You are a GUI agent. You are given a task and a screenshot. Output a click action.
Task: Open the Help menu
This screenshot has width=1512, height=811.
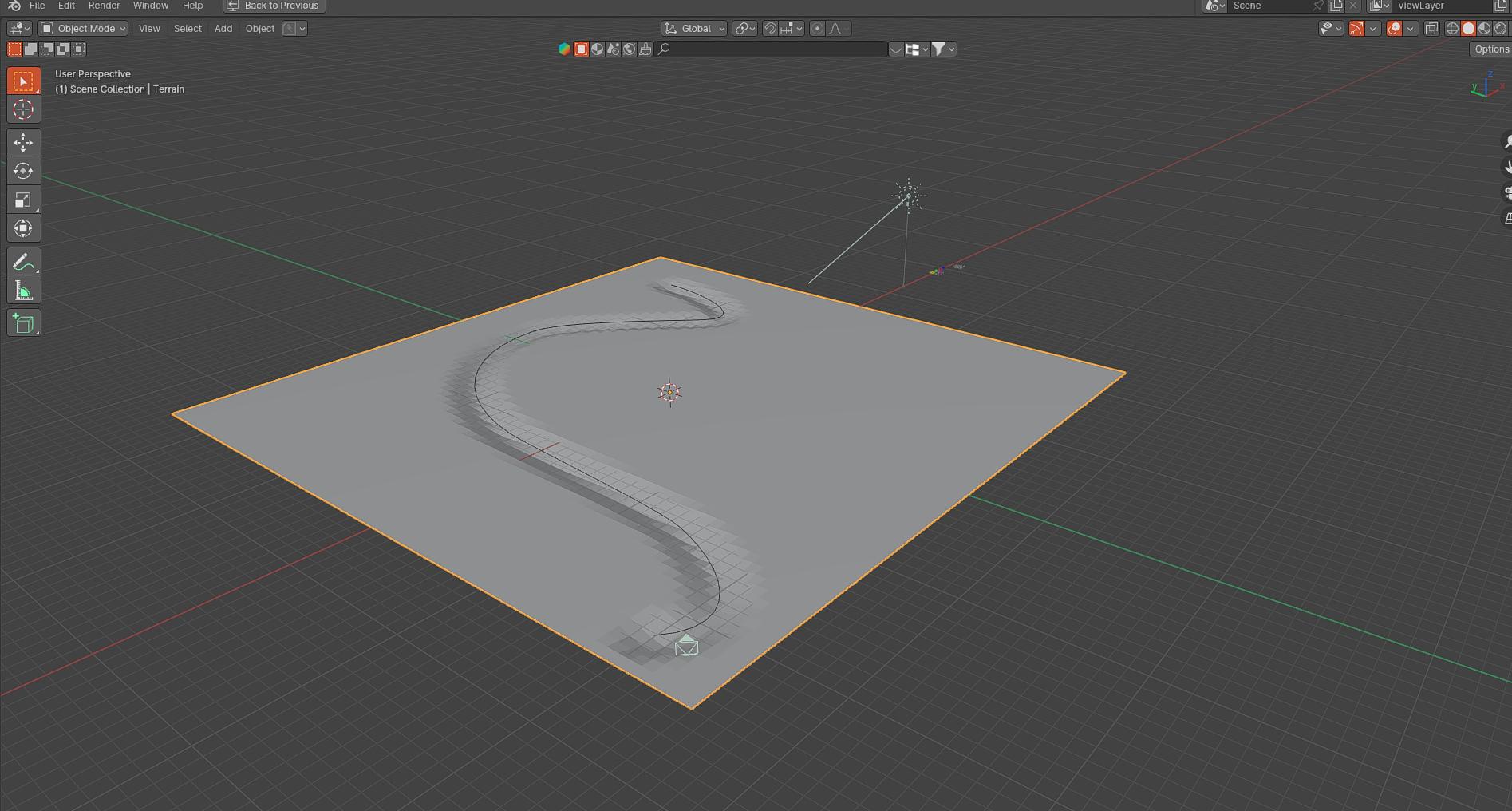pos(192,6)
